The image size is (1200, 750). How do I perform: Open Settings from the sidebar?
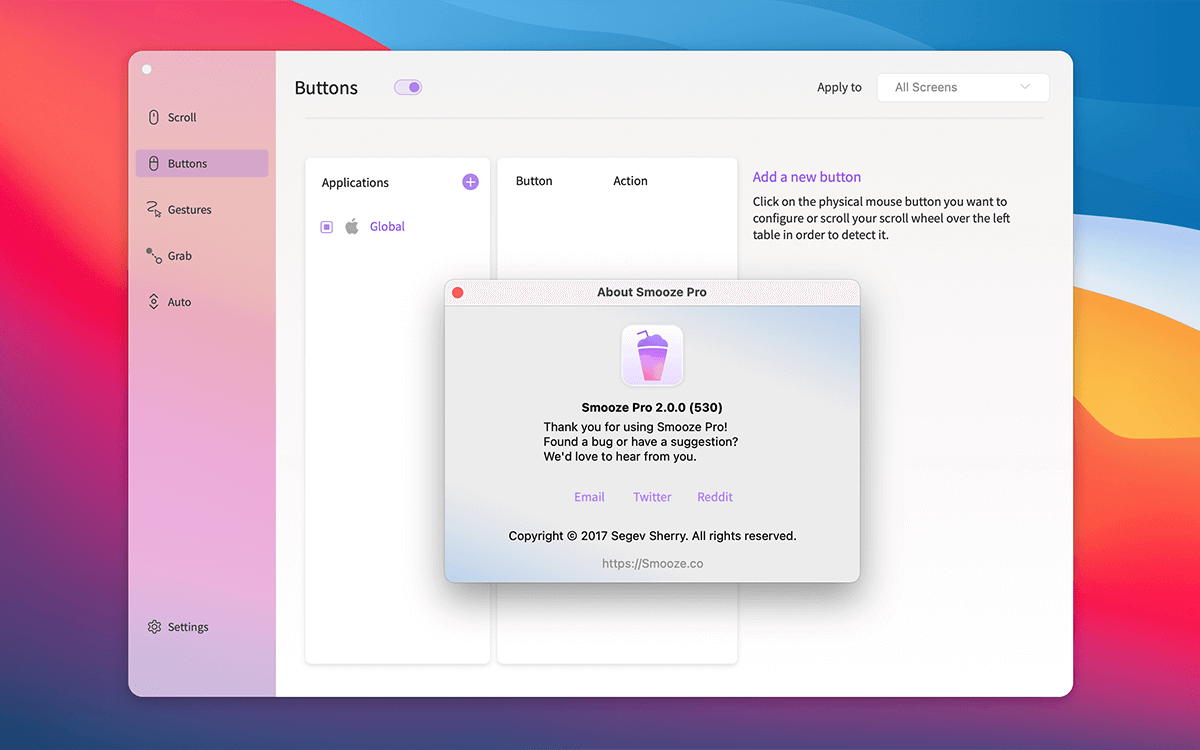tap(202, 627)
